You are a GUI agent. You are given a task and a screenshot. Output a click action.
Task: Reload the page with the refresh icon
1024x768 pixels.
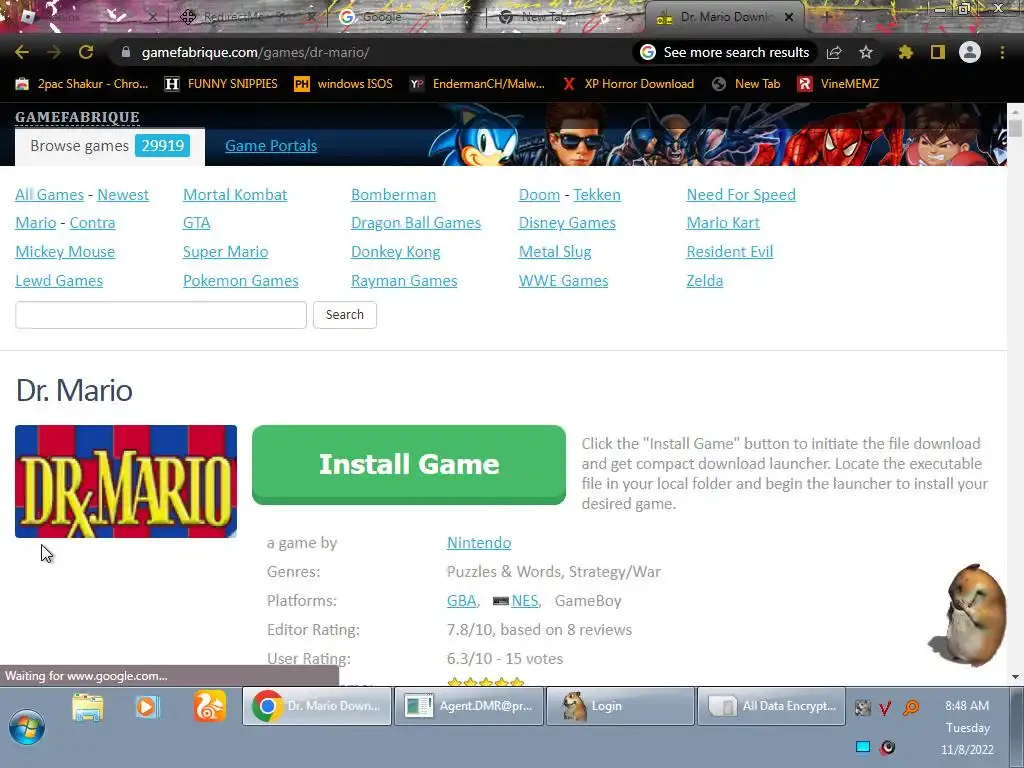tap(86, 52)
